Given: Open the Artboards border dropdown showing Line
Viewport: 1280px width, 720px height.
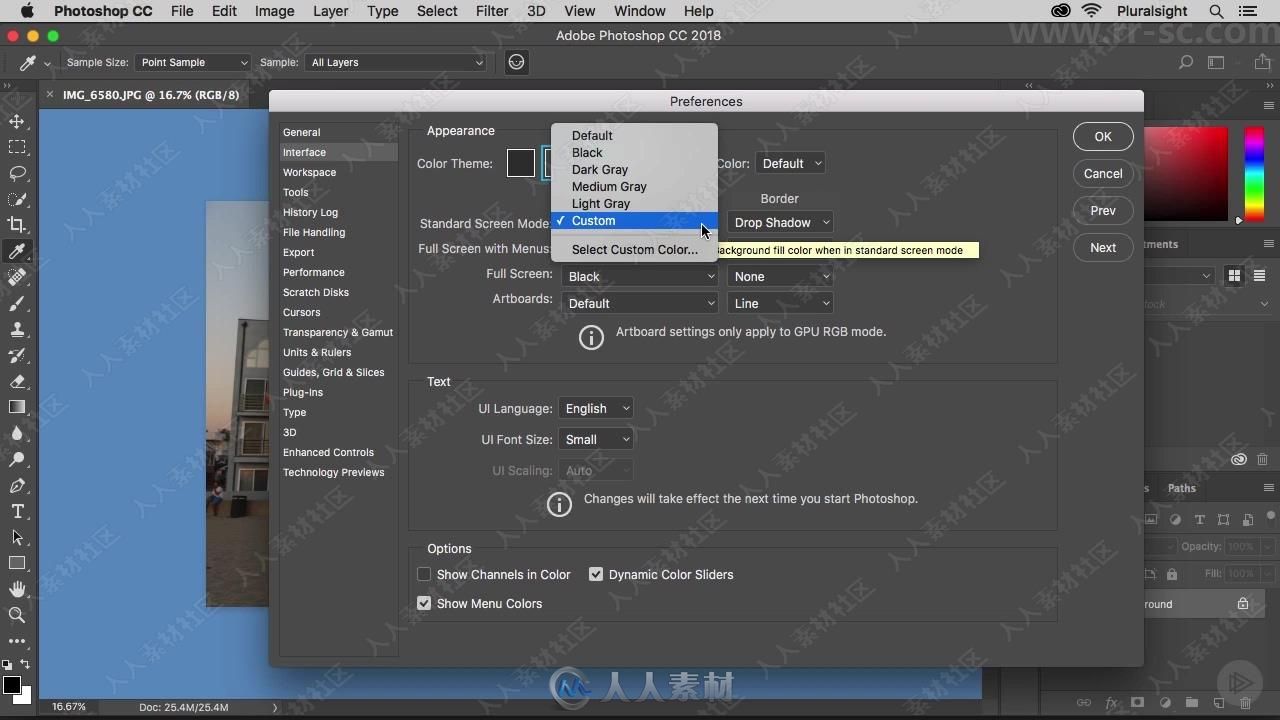Looking at the screenshot, I should tap(780, 303).
